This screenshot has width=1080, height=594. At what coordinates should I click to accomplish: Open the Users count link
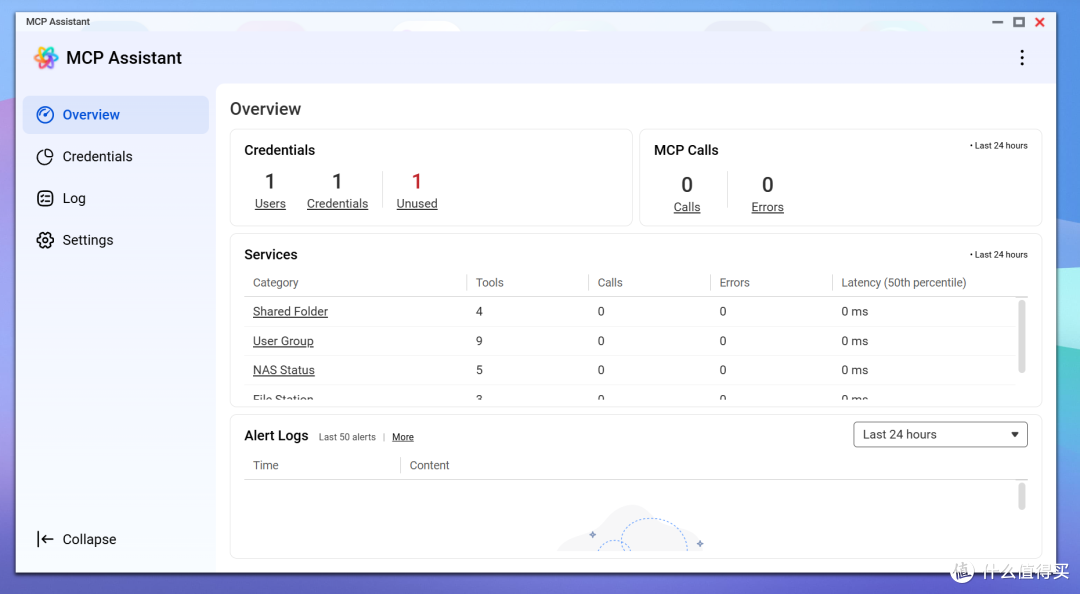coord(270,204)
